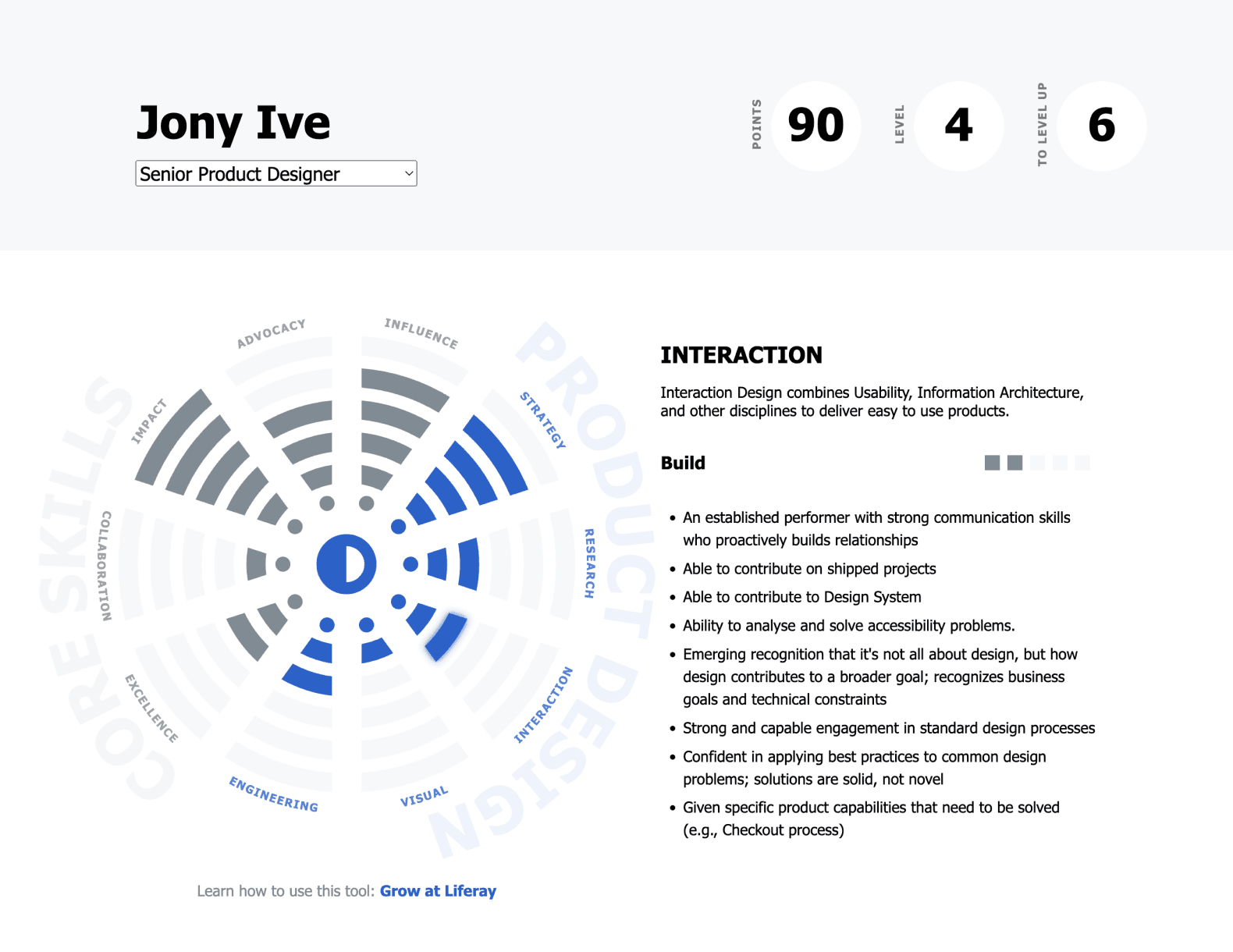1233x952 pixels.
Task: Click the INTERACTION details heading
Action: click(x=741, y=355)
